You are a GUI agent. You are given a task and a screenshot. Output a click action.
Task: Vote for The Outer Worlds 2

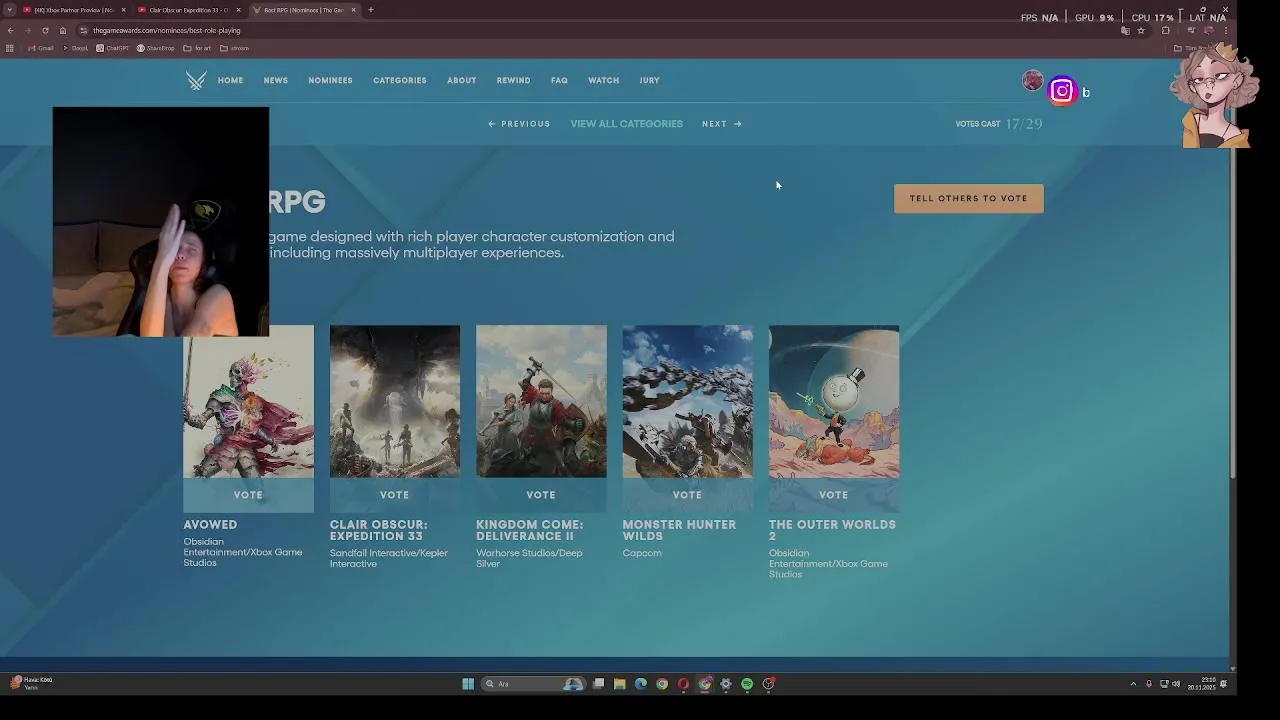point(833,495)
